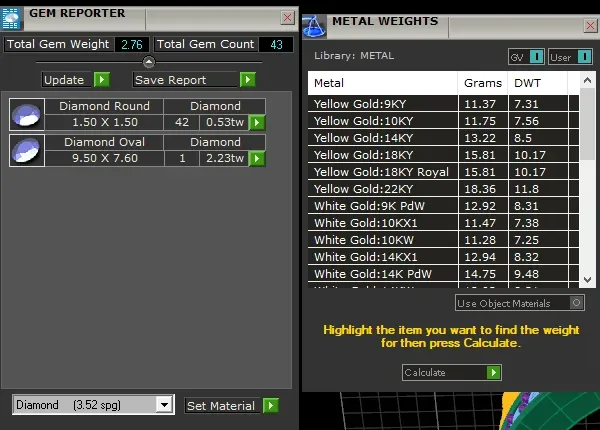Select the White Gold:9K PdW row
This screenshot has height=430, width=600.
(x=443, y=206)
